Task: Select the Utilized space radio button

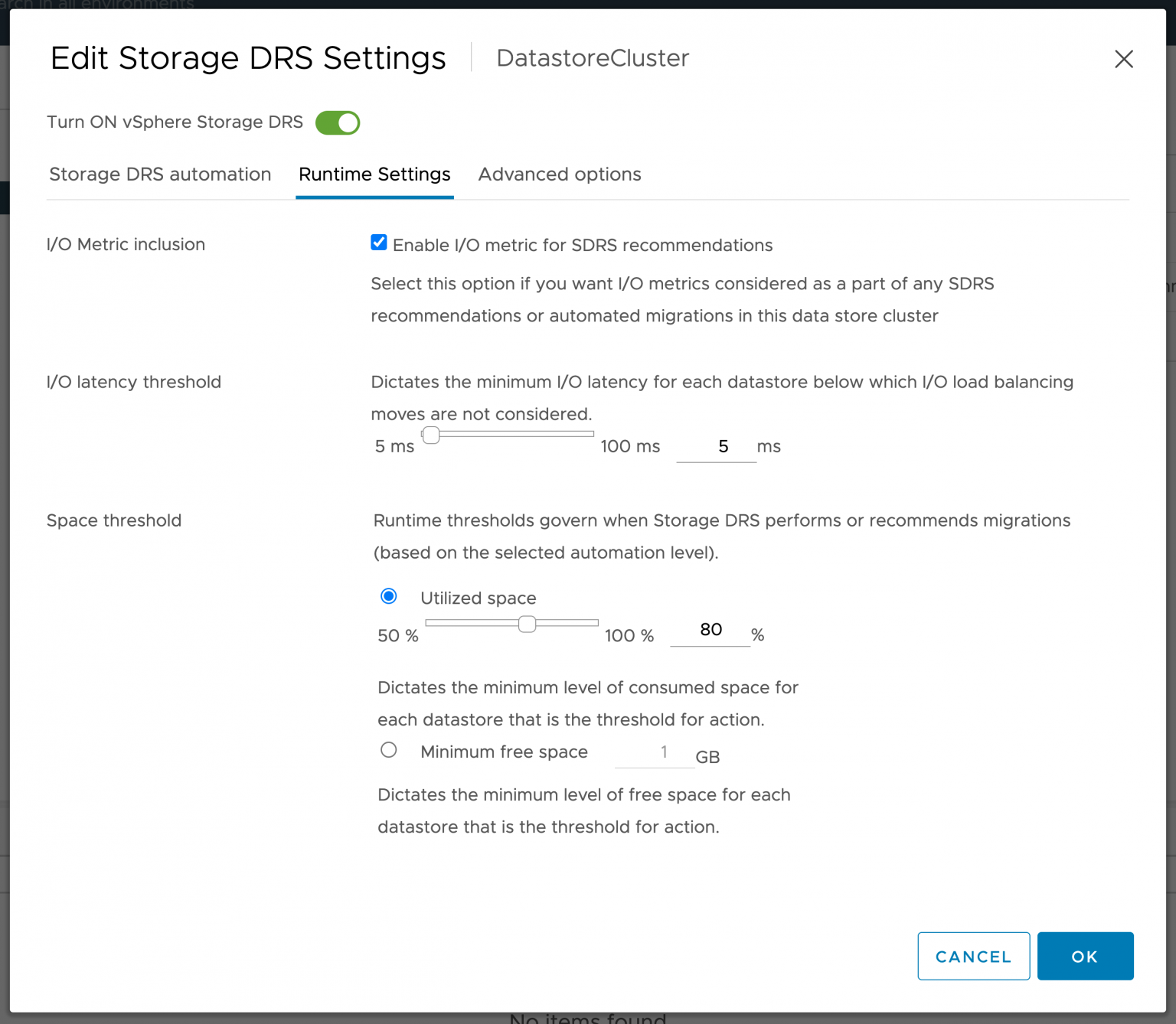Action: [x=389, y=596]
